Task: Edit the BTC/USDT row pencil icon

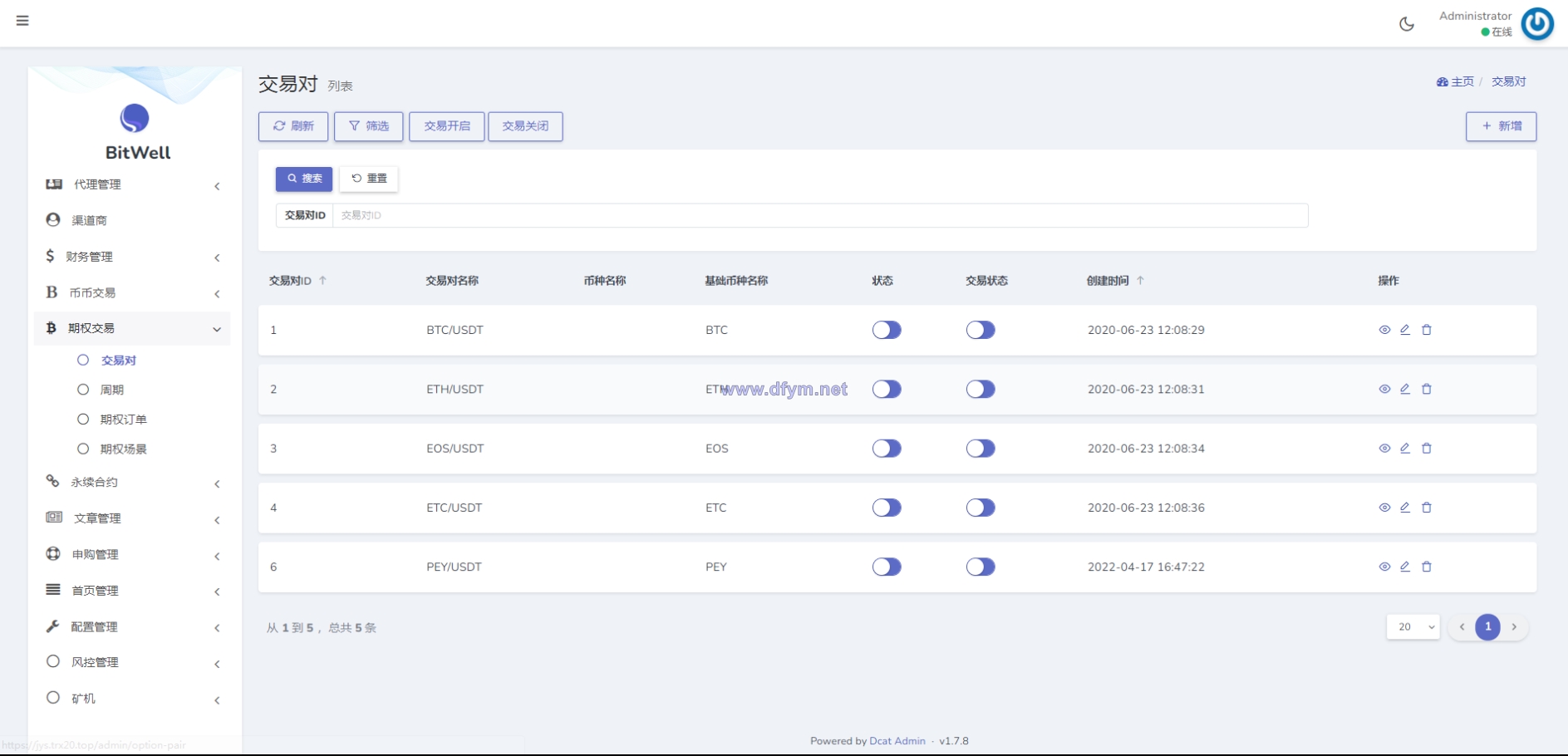Action: tap(1405, 330)
